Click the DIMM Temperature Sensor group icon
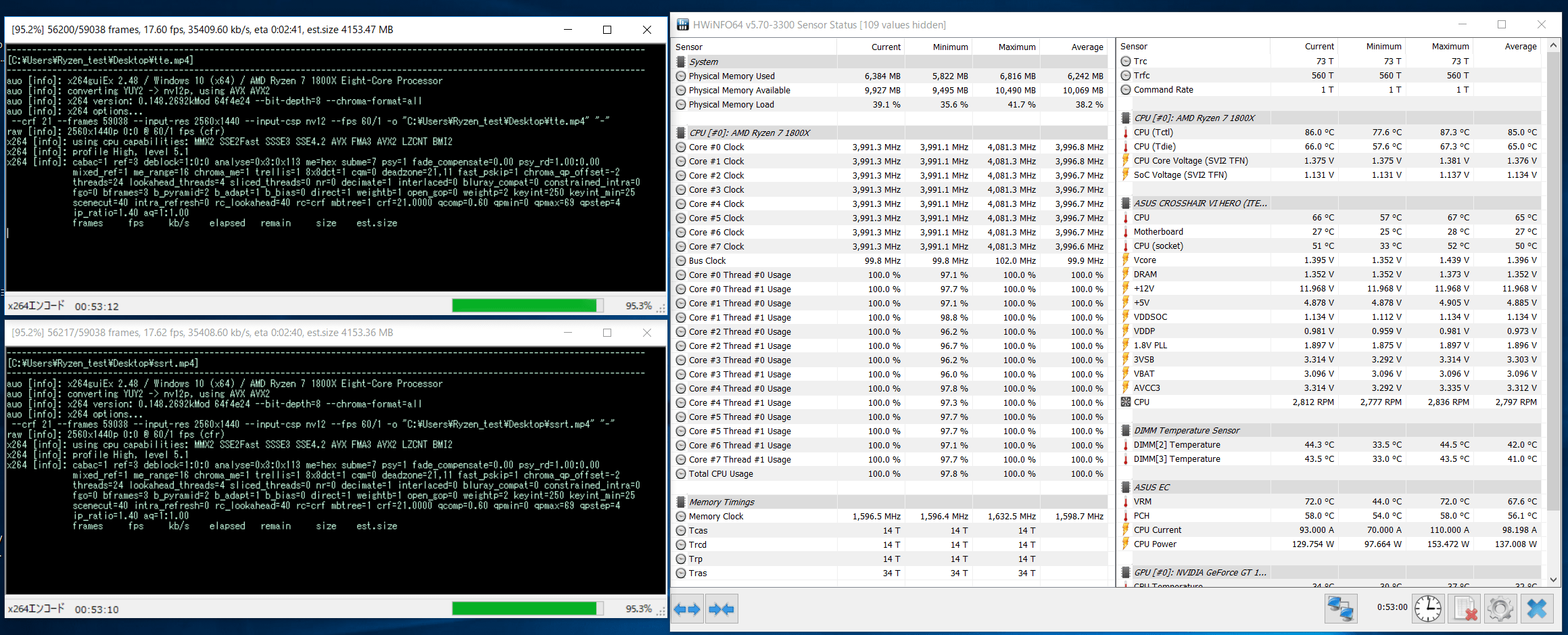Viewport: 1568px width, 635px height. [1126, 430]
